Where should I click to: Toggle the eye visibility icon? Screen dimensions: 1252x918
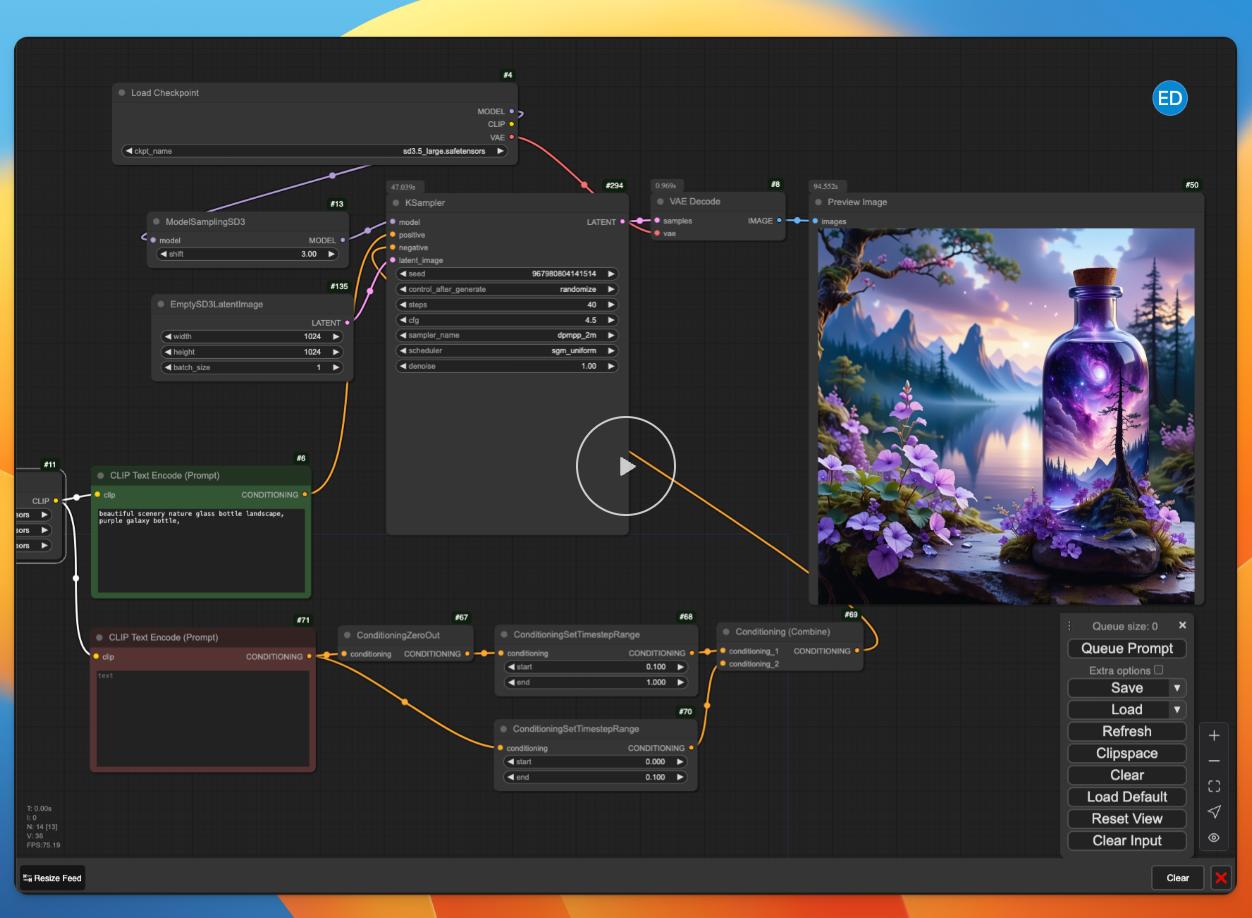[1214, 838]
